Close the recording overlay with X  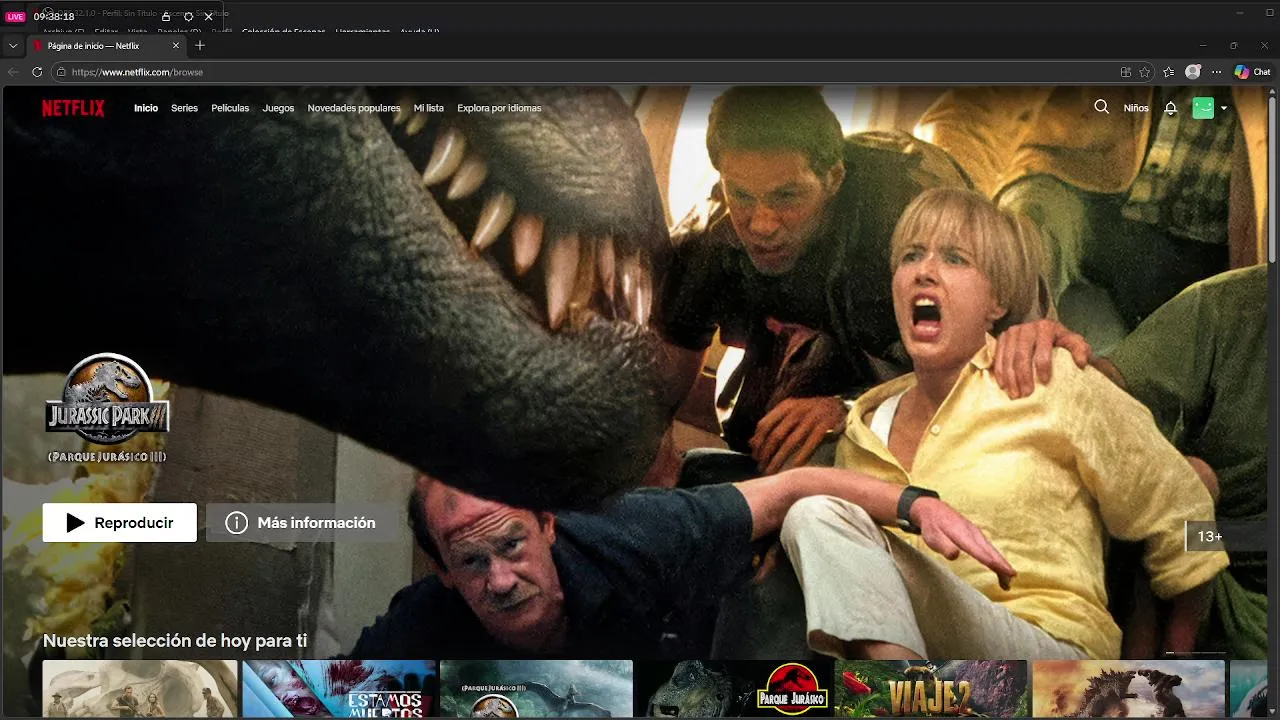[x=208, y=17]
